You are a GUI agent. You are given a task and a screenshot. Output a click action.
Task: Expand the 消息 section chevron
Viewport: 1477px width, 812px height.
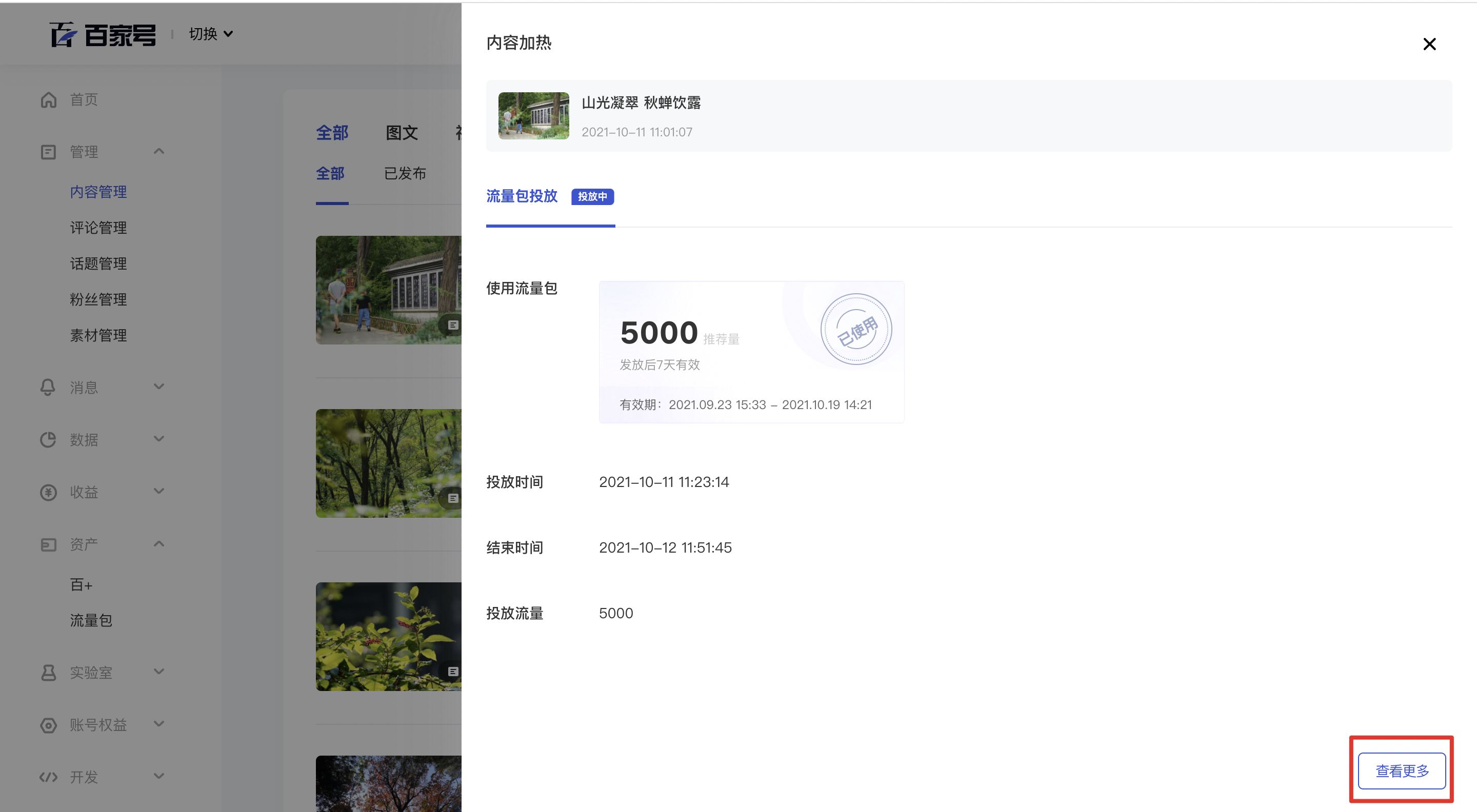point(159,387)
